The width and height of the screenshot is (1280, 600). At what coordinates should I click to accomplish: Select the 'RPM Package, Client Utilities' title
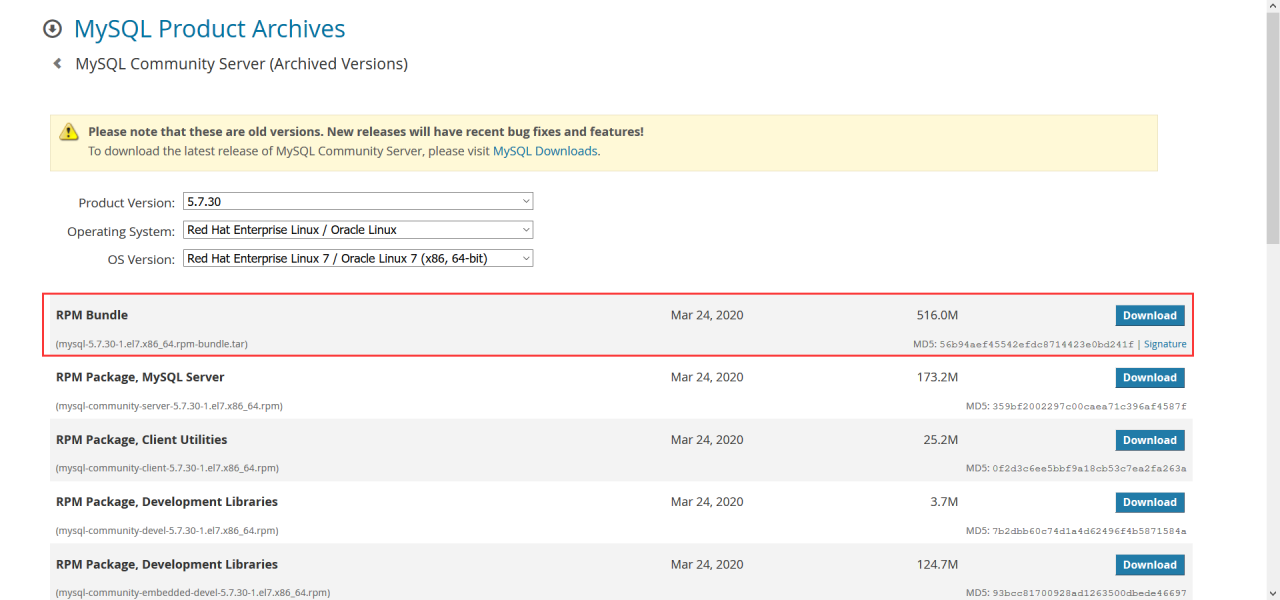pos(142,439)
